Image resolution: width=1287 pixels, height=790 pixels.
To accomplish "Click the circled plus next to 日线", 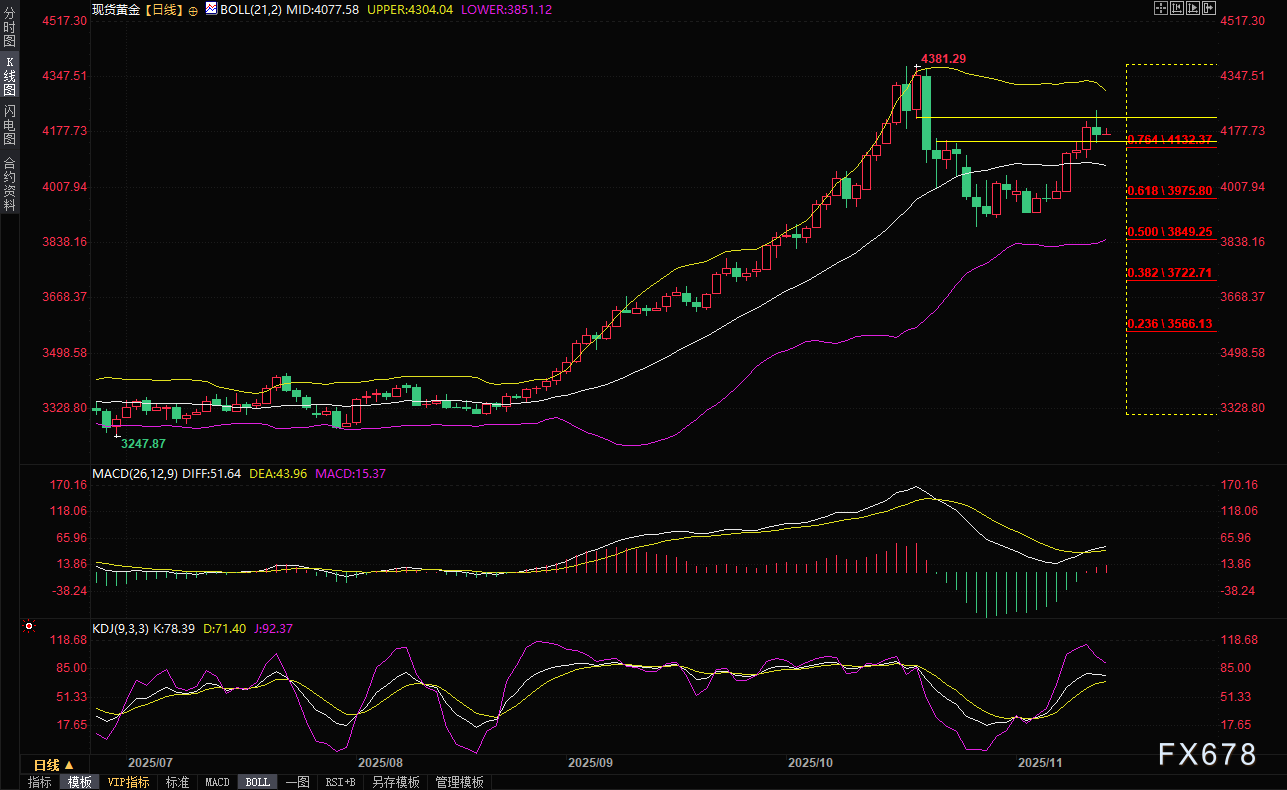I will pyautogui.click(x=193, y=9).
